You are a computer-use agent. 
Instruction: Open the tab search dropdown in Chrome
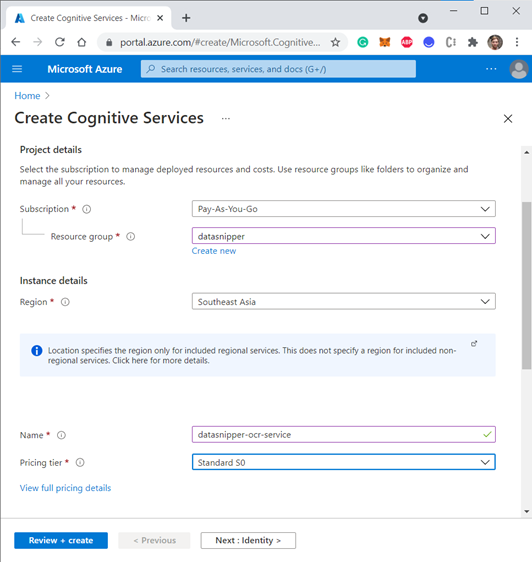click(x=423, y=18)
